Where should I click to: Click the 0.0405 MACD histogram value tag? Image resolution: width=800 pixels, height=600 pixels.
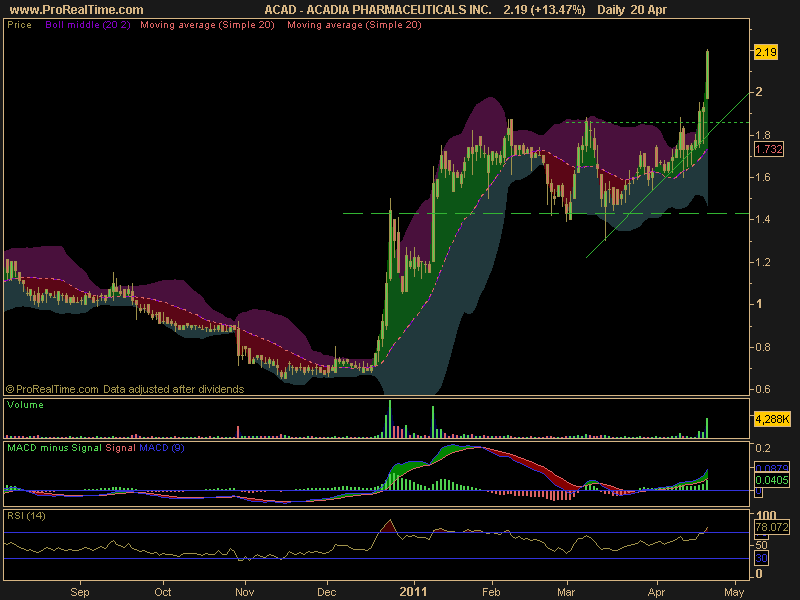[772, 480]
